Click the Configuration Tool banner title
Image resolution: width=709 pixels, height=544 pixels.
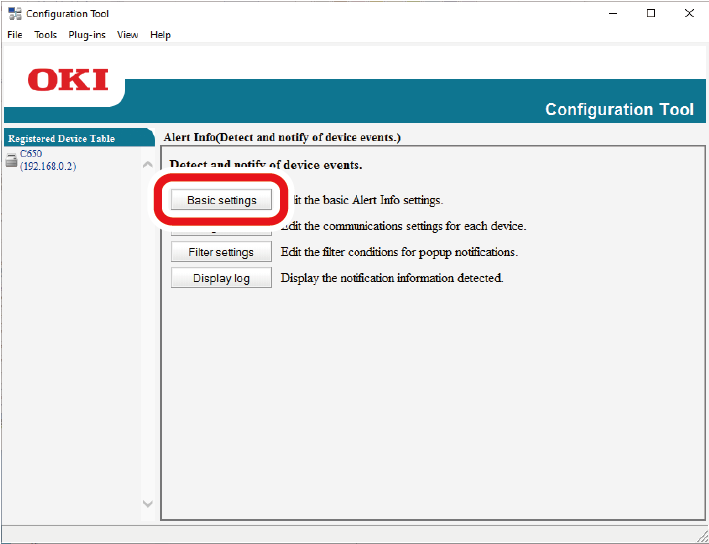coord(619,109)
